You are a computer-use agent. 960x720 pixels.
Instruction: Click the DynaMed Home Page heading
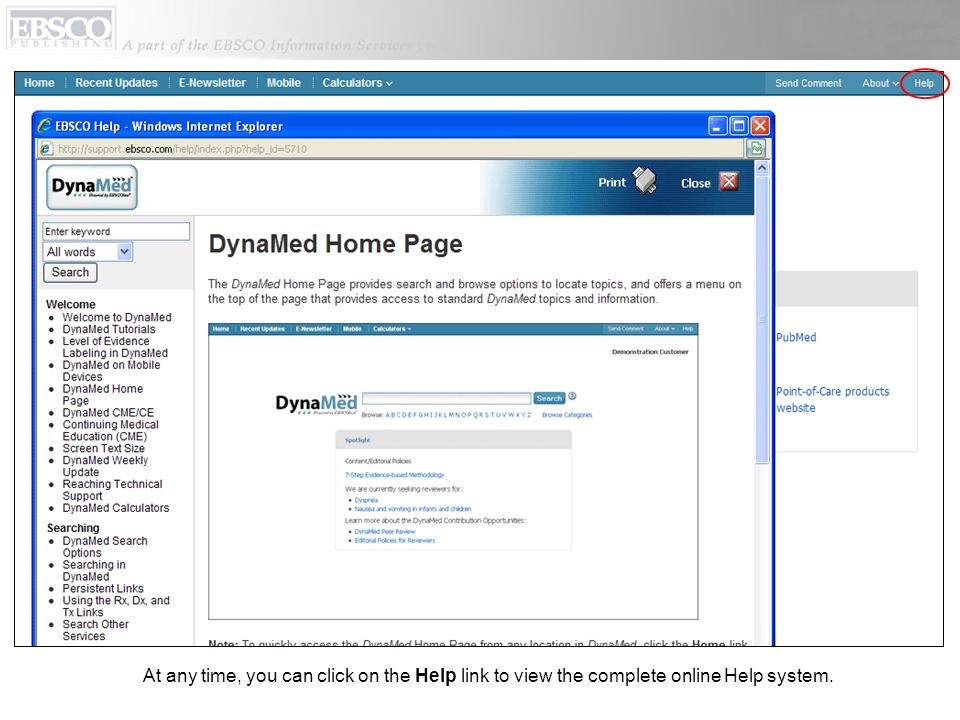pyautogui.click(x=336, y=244)
